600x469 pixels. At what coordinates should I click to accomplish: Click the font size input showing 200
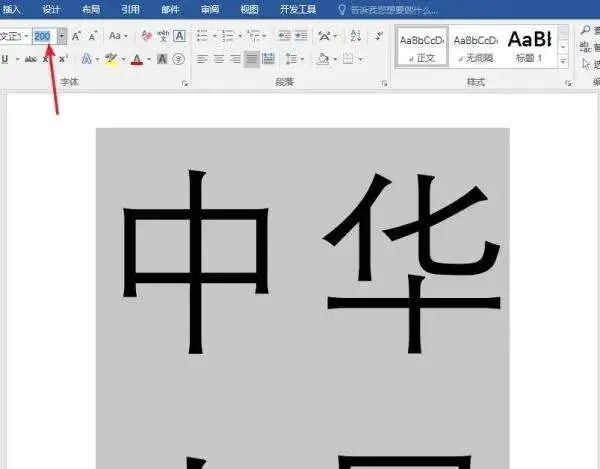[x=44, y=36]
